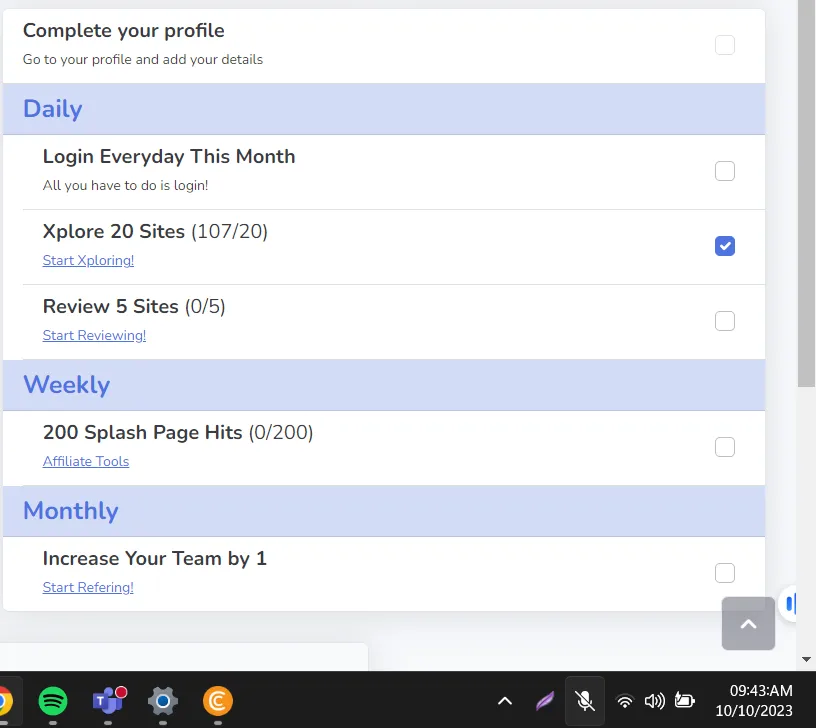Check the 200 Splash Page Hits checkbox

coord(724,446)
